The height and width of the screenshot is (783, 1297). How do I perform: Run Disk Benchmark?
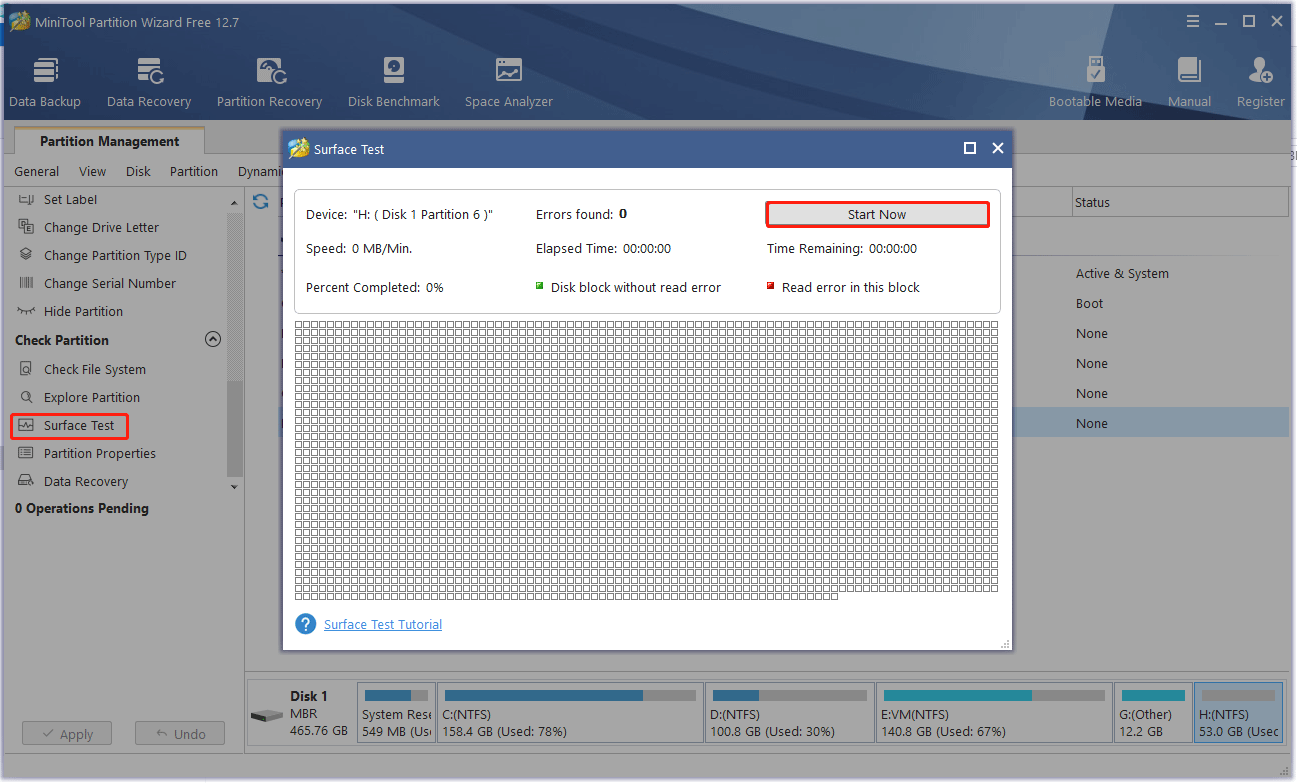pyautogui.click(x=393, y=80)
